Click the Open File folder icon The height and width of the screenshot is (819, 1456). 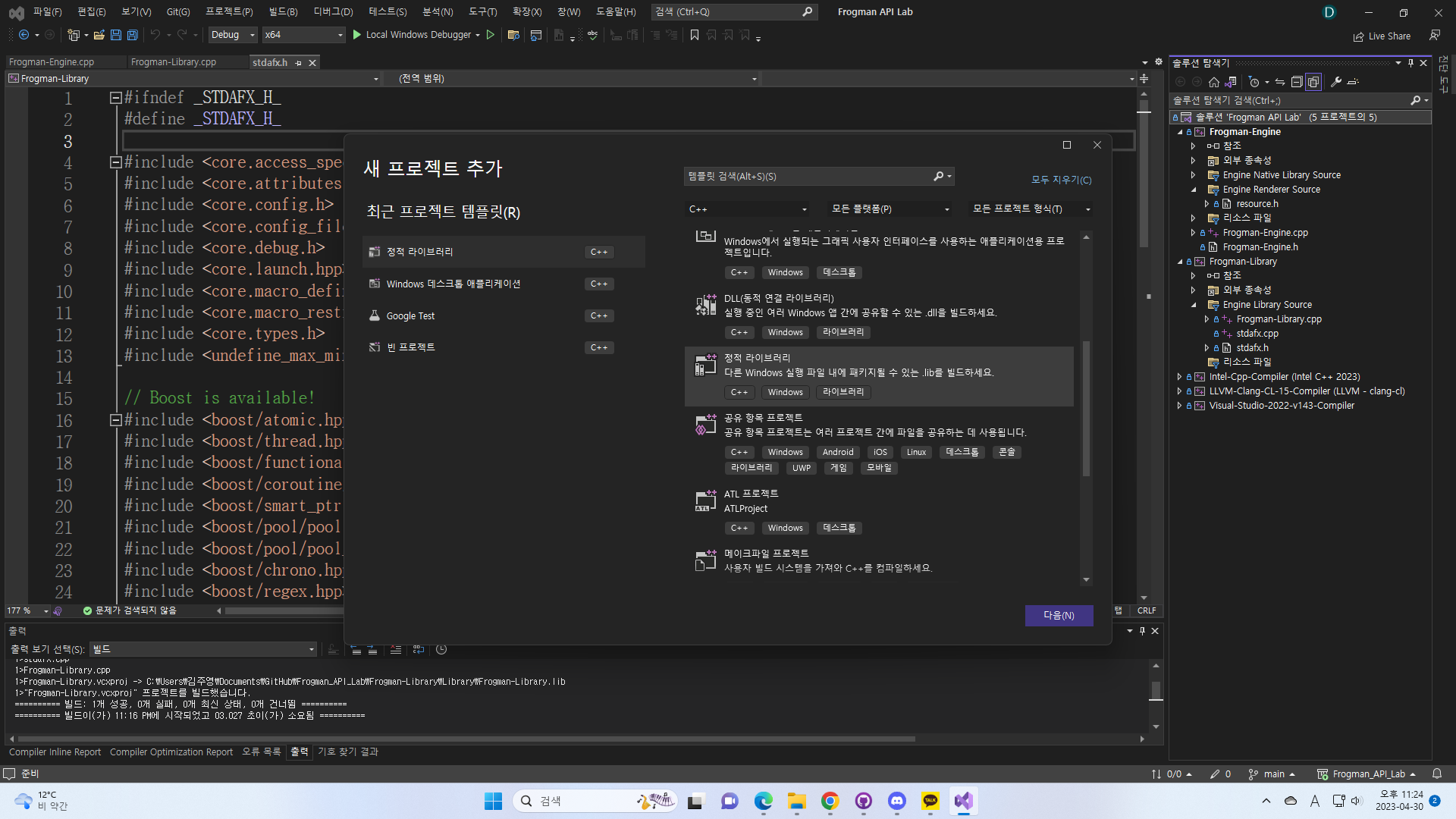99,35
